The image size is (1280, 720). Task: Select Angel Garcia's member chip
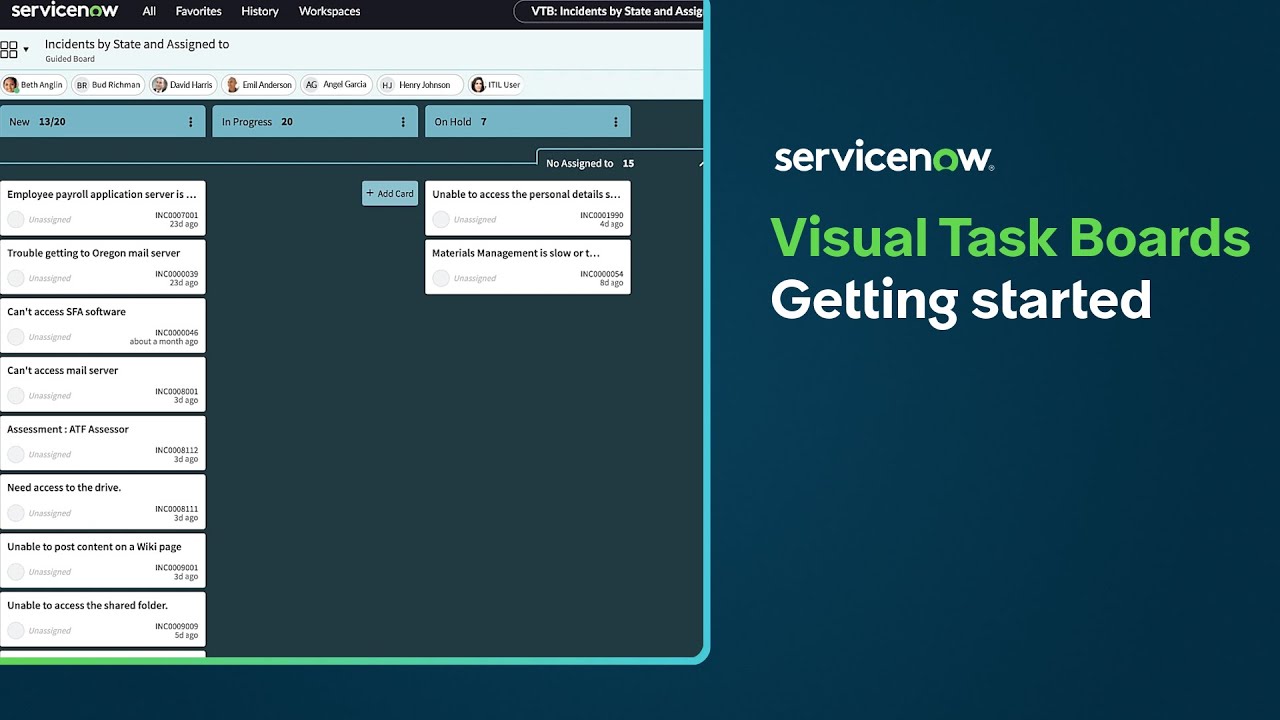(336, 85)
